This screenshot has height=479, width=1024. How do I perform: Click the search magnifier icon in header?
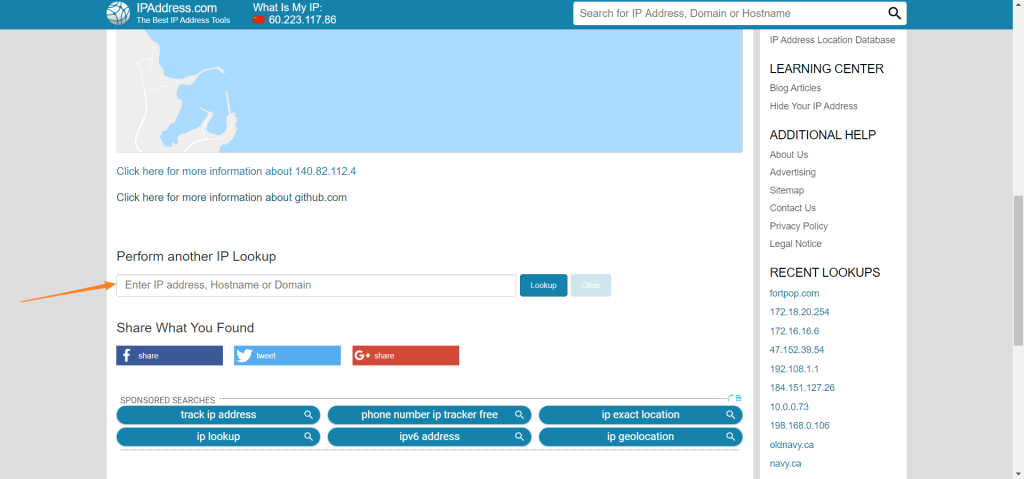(894, 13)
